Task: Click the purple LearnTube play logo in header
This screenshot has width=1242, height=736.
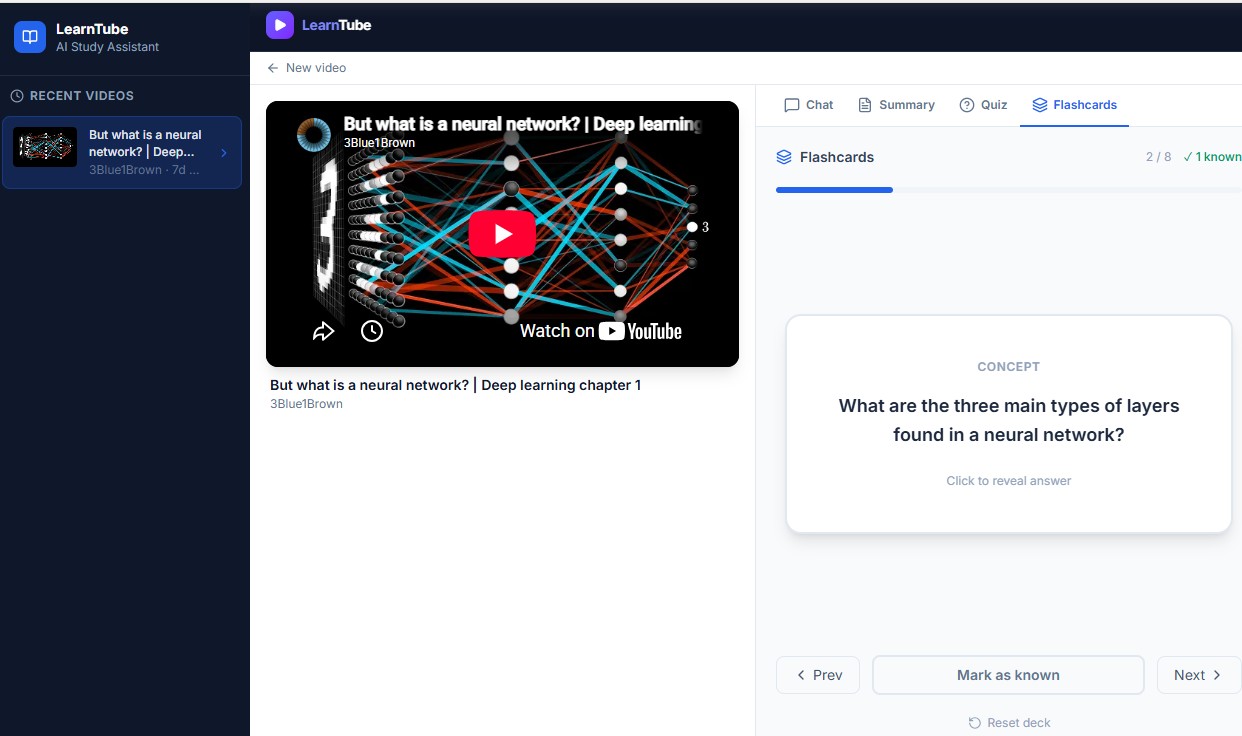Action: pos(280,25)
